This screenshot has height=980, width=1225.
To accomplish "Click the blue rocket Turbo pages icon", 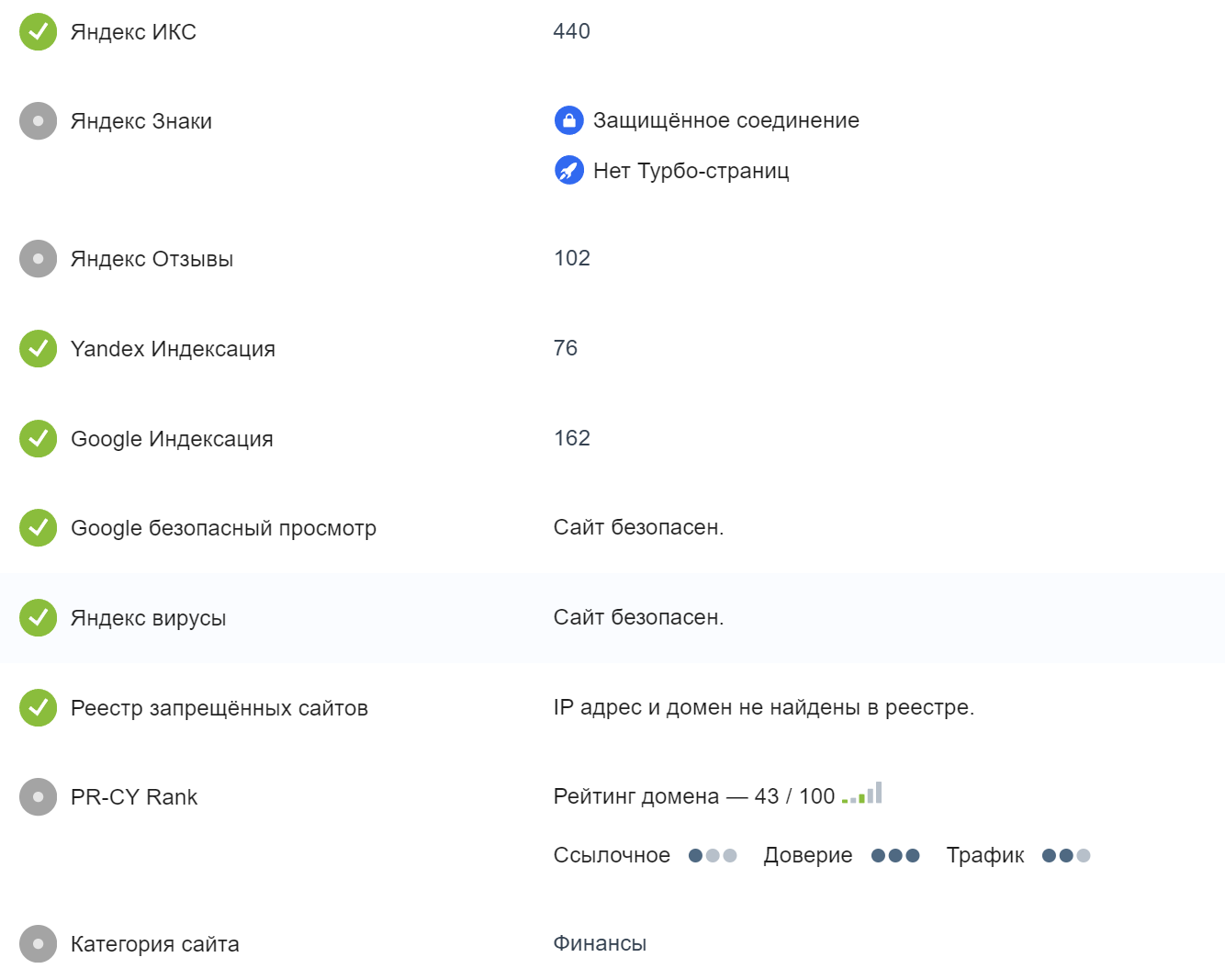I will tap(569, 170).
